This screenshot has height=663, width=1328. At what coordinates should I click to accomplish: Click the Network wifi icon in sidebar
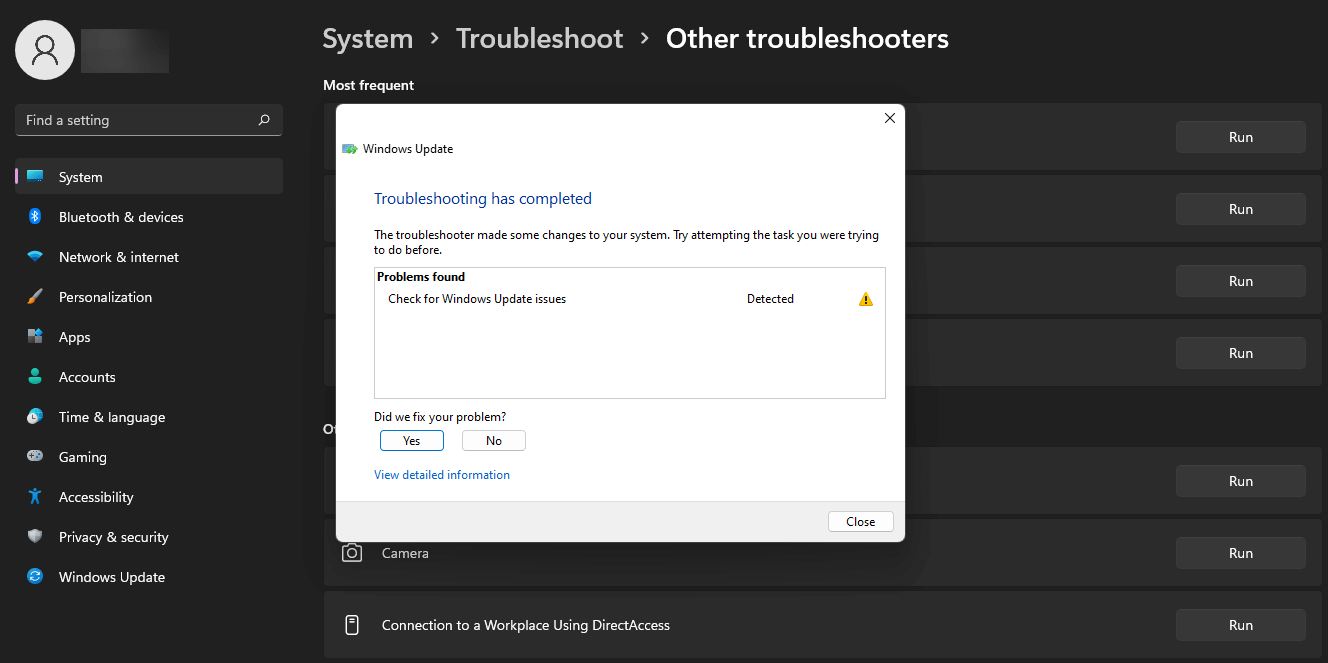click(35, 257)
